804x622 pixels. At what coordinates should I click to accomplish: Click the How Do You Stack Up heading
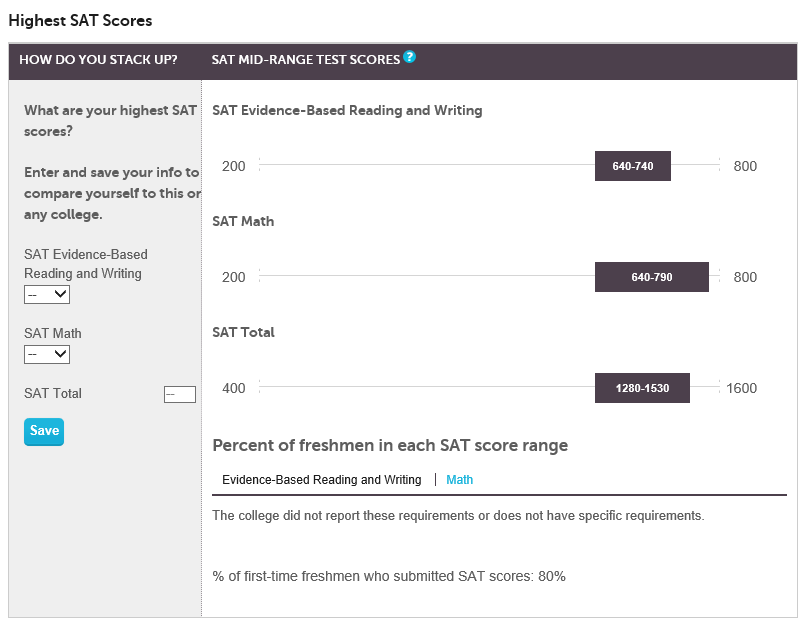coord(98,59)
